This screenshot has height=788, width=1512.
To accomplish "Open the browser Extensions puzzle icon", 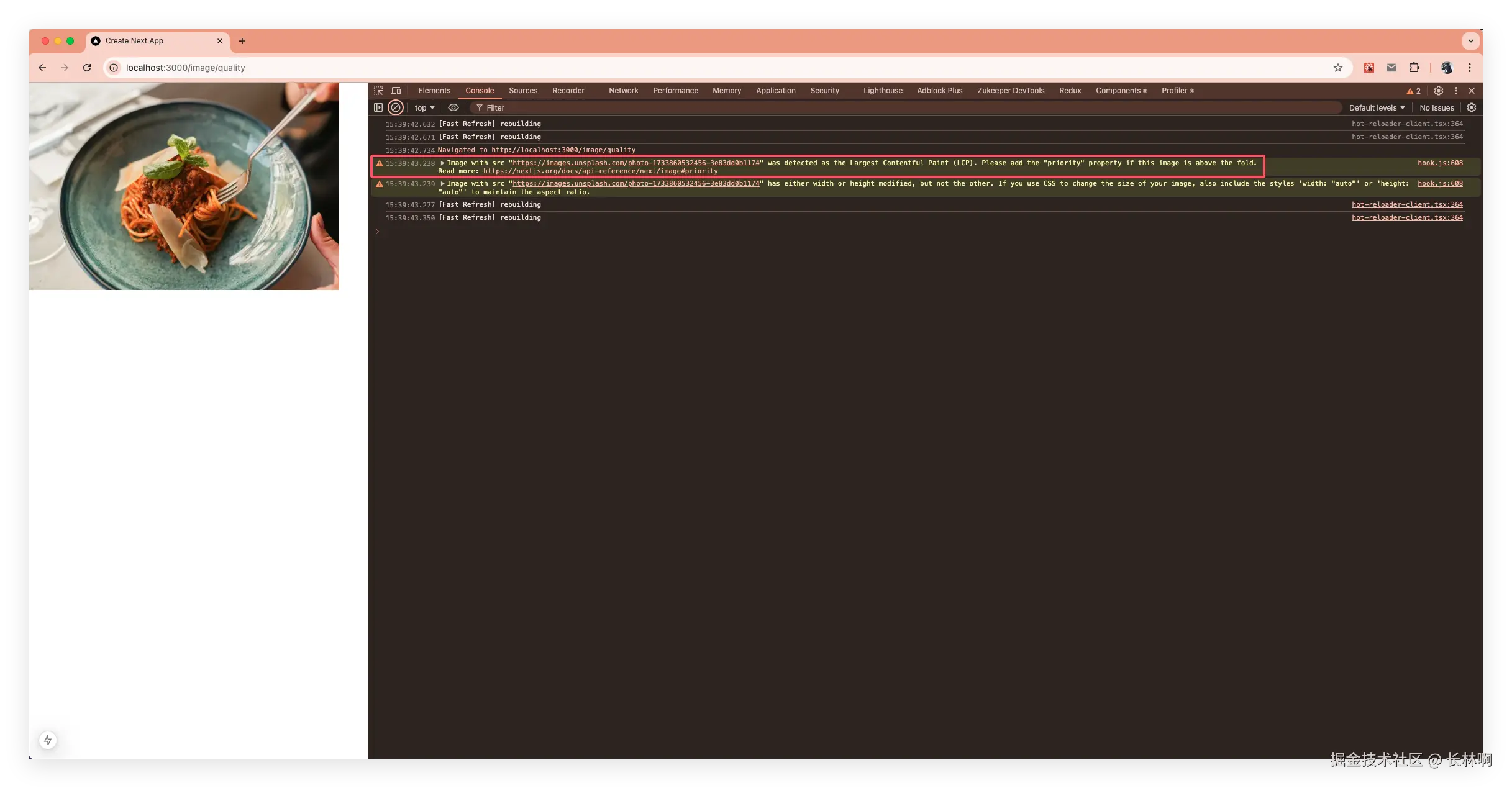I will click(1414, 68).
